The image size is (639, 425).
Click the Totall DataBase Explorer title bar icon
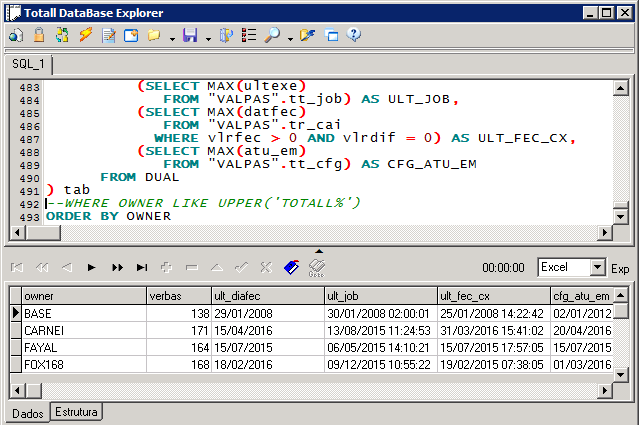(13, 13)
